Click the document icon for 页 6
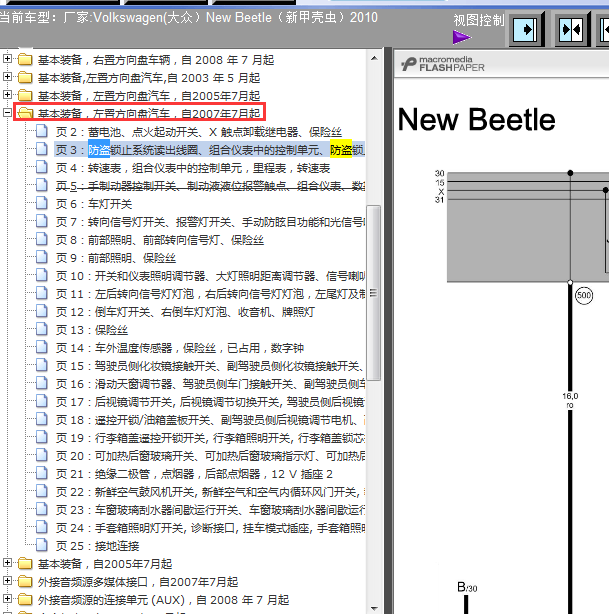This screenshot has width=609, height=614. coord(42,203)
